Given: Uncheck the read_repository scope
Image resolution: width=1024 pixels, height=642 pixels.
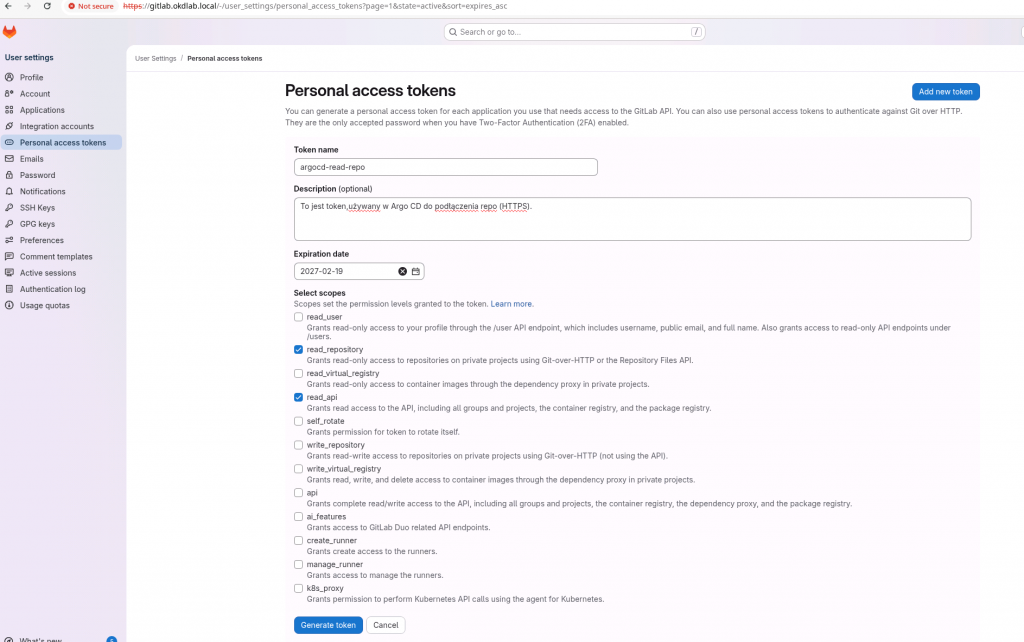Looking at the screenshot, I should (x=298, y=349).
